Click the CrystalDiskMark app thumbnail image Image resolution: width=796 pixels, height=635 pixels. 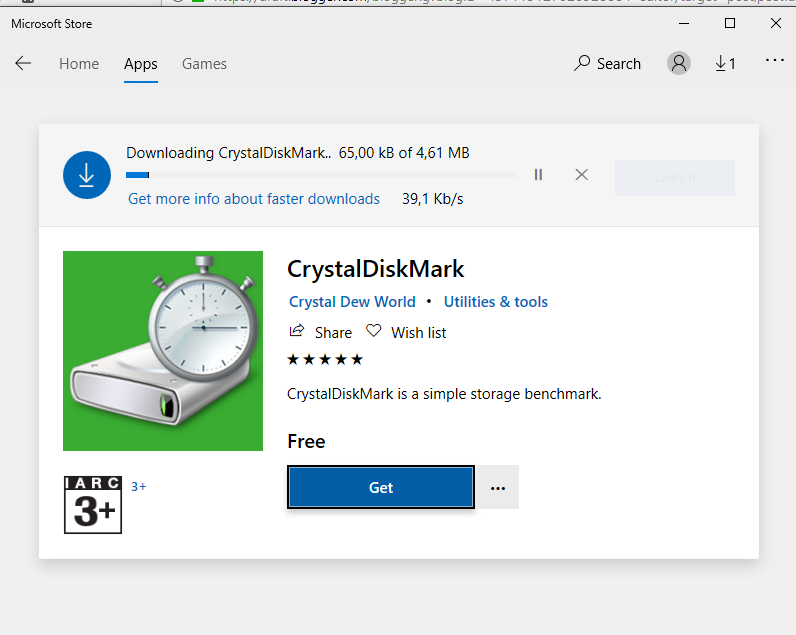point(163,351)
